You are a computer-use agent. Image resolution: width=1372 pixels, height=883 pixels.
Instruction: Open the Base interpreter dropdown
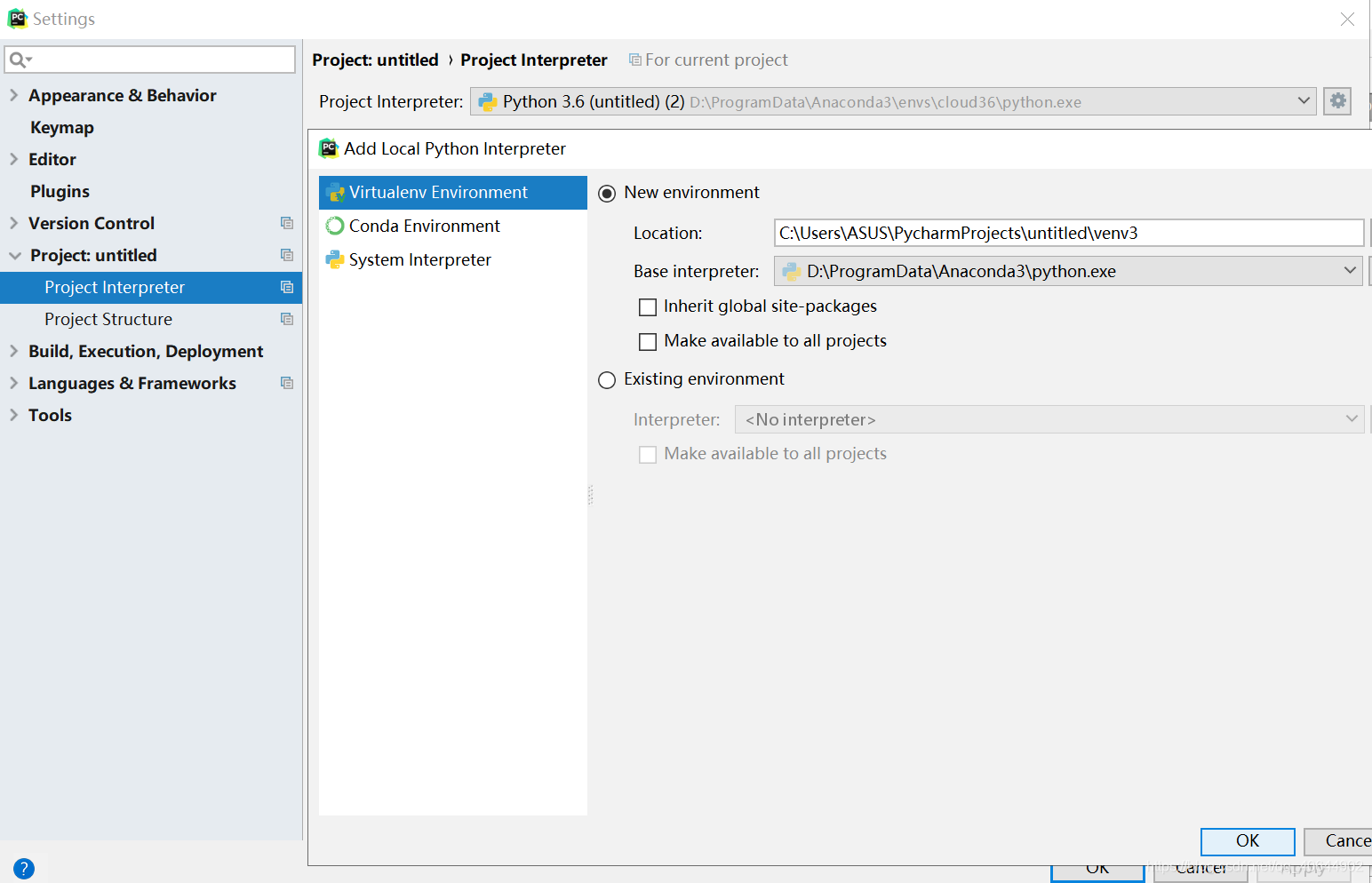click(x=1350, y=271)
